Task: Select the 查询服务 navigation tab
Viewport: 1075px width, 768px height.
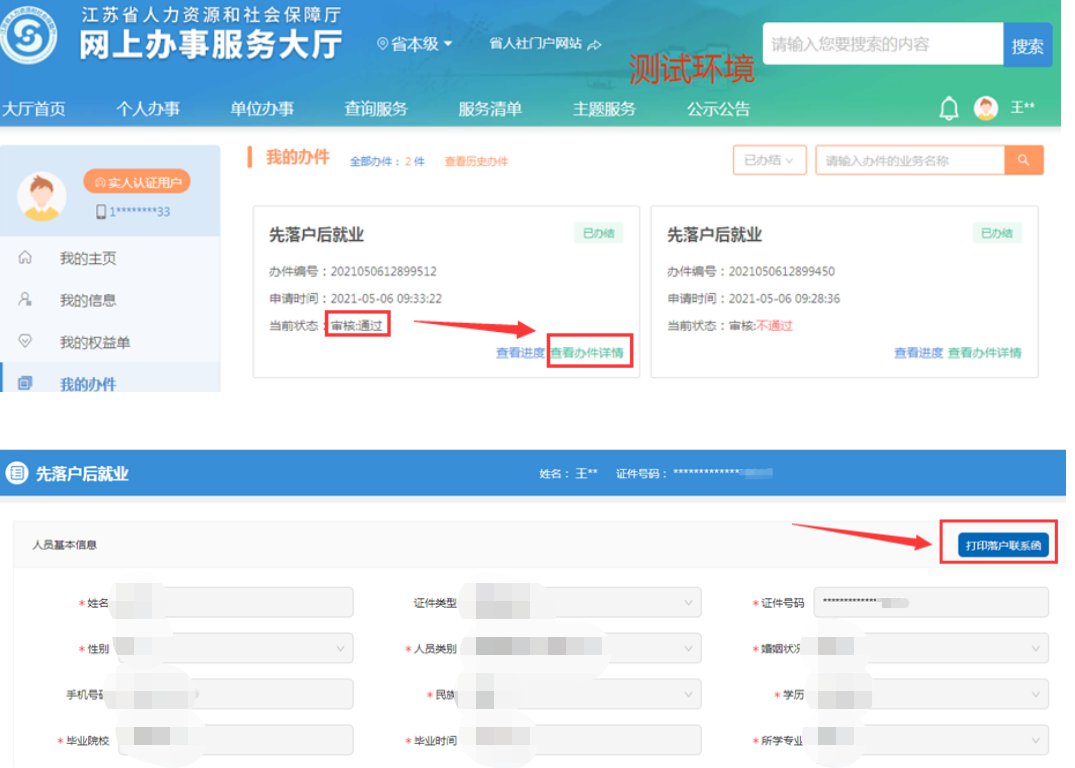Action: [376, 109]
